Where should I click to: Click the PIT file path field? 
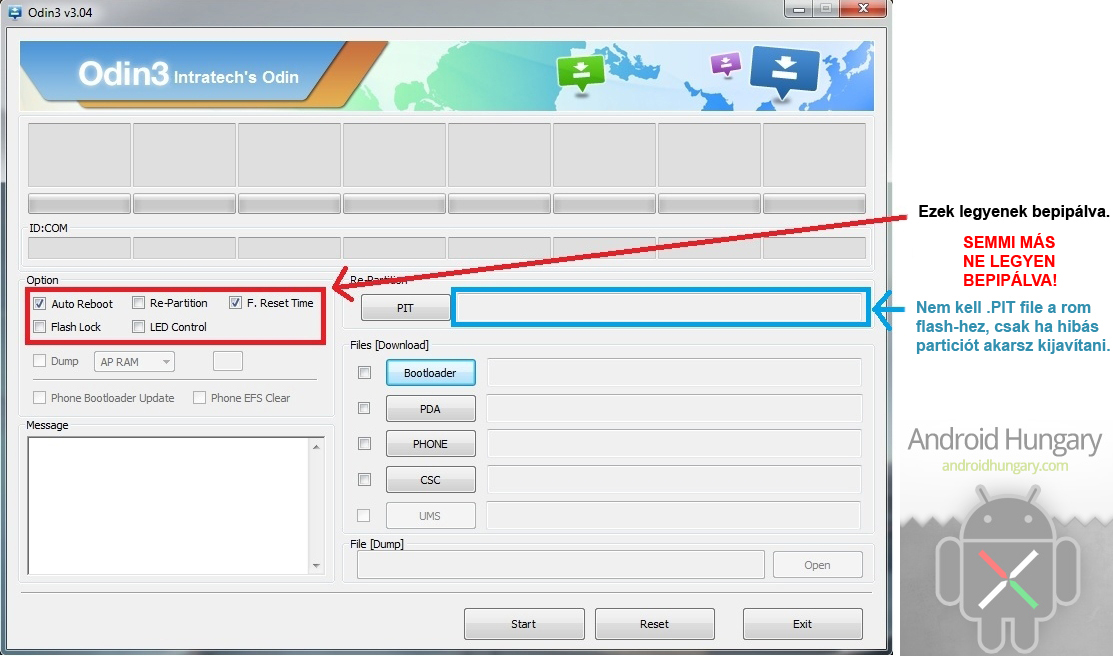point(660,307)
